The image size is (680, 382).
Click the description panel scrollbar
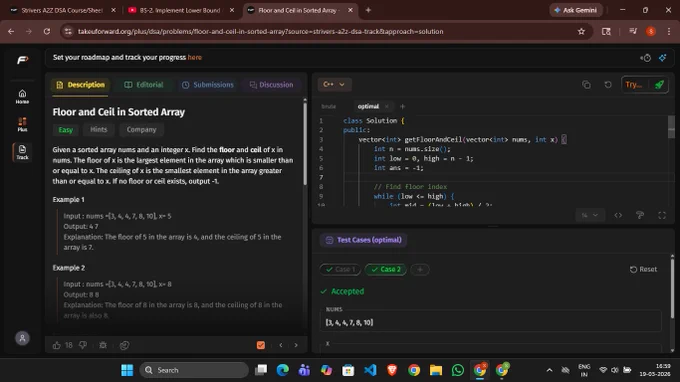(x=305, y=143)
